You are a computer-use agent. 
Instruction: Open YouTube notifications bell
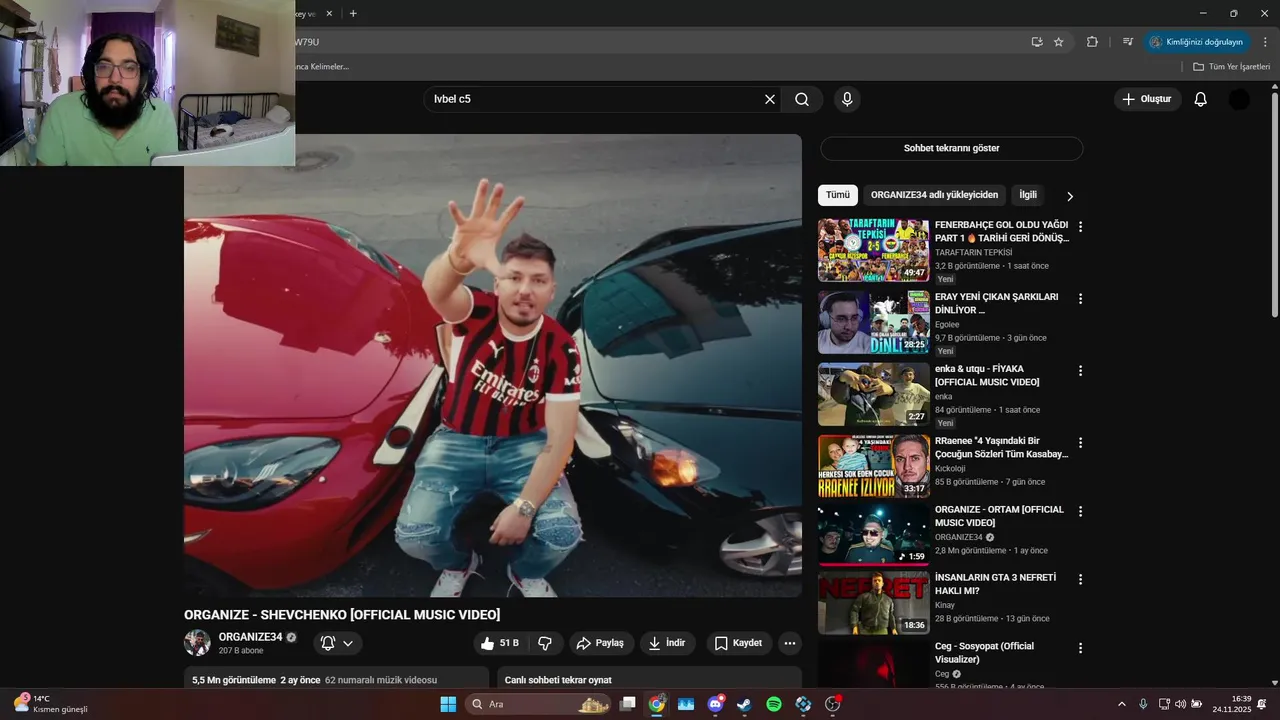click(1201, 99)
